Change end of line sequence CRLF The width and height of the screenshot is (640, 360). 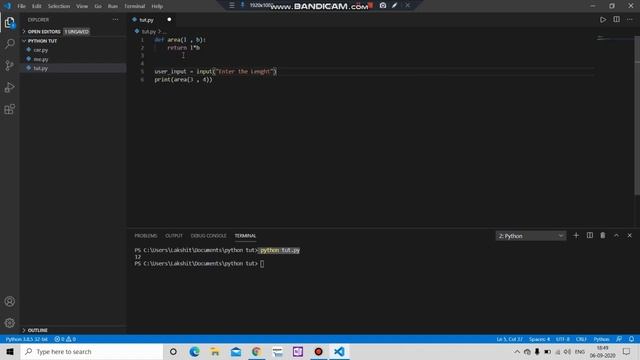(581, 339)
